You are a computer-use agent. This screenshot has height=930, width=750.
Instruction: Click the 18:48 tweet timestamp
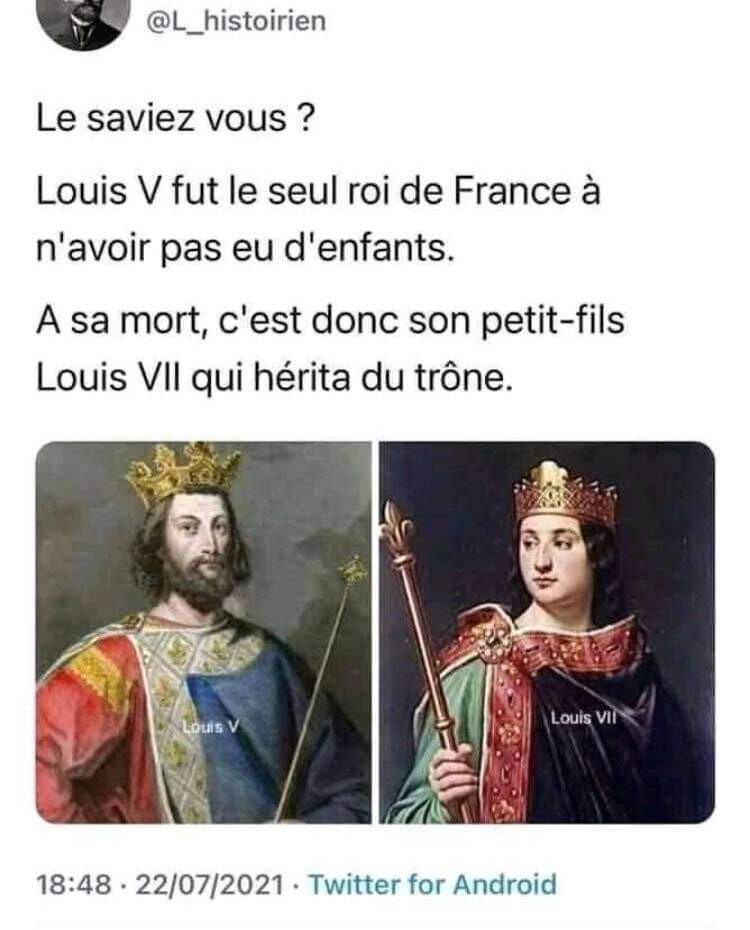click(74, 884)
